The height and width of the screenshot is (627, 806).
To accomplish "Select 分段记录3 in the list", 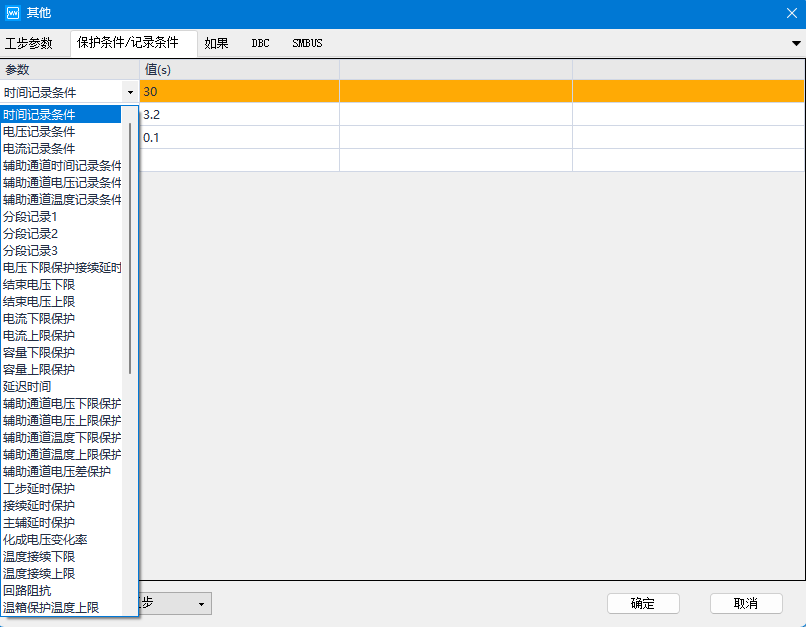I will tap(61, 250).
